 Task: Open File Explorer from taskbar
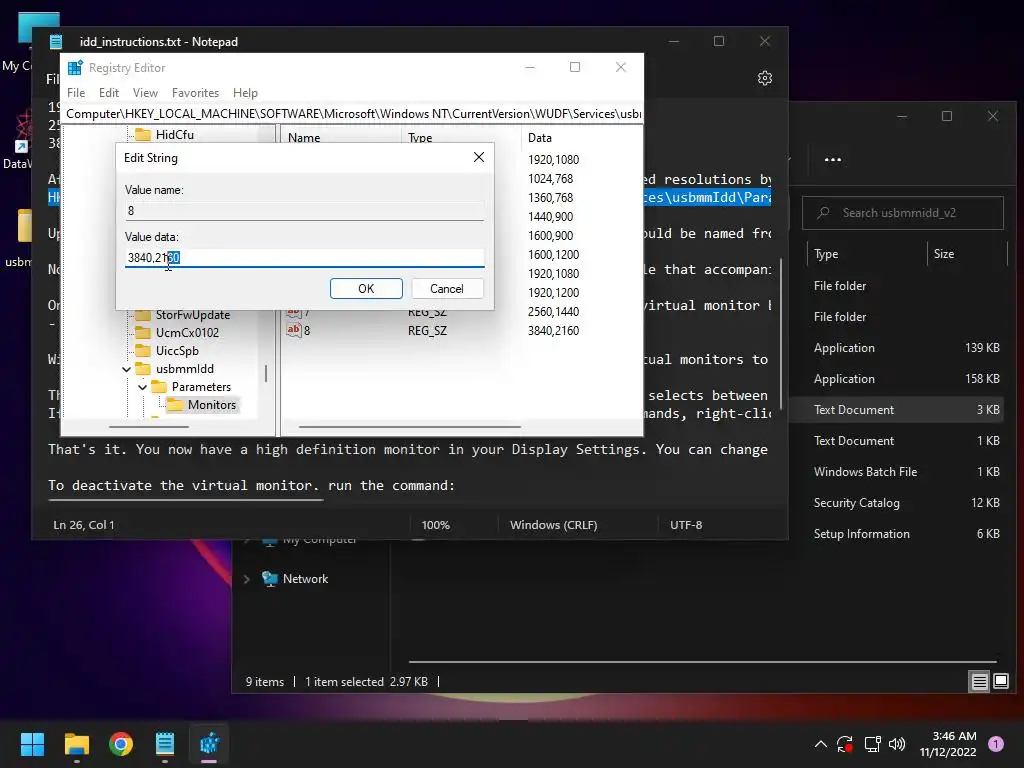coord(76,744)
